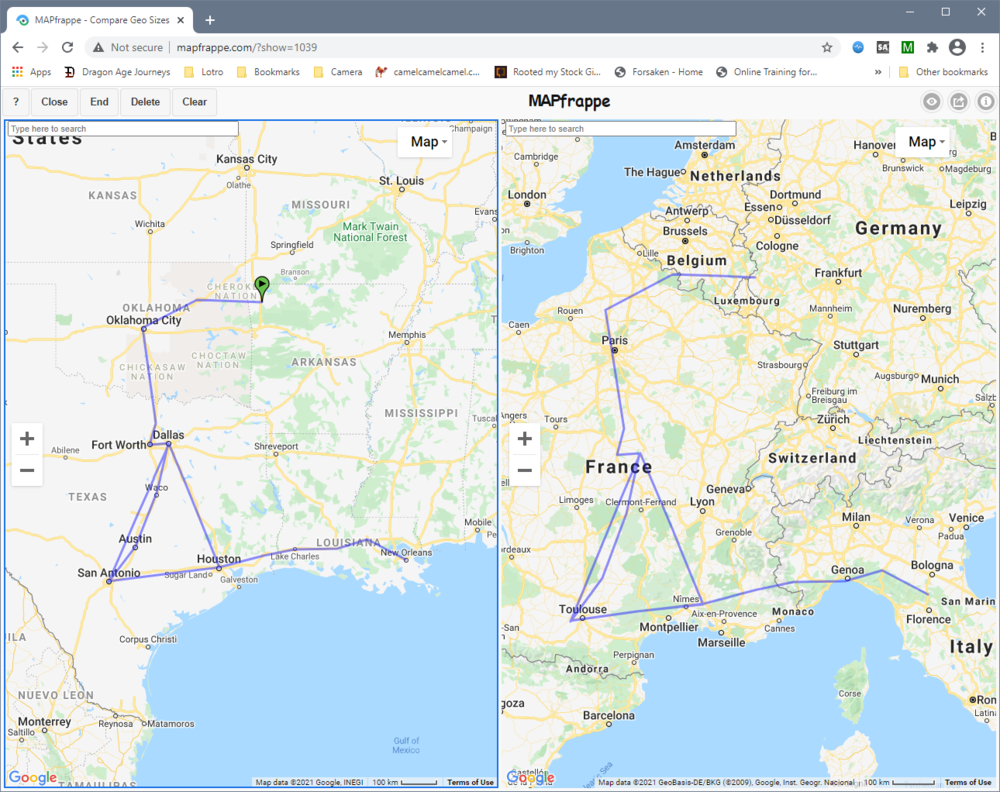This screenshot has height=792, width=1000.
Task: Zoom in on the left map
Action: 27,439
